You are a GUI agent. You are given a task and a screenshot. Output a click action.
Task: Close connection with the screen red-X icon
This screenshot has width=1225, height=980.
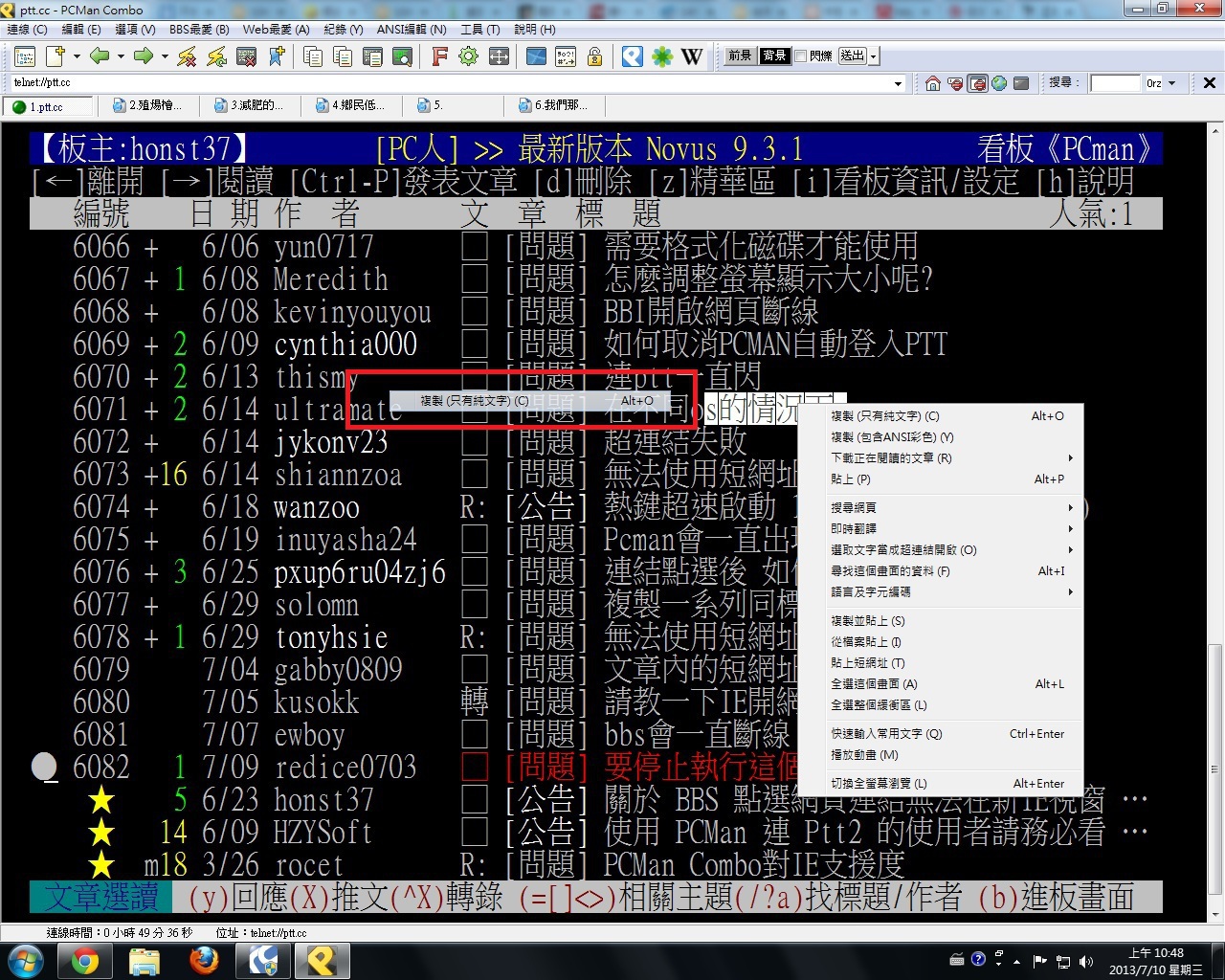click(x=247, y=57)
